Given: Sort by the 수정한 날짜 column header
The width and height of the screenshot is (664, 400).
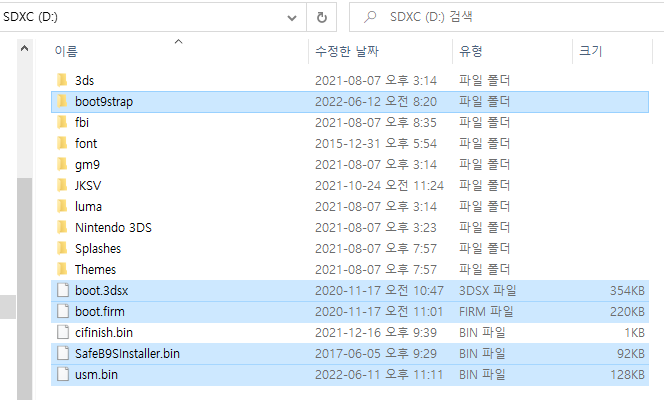Looking at the screenshot, I should 347,51.
